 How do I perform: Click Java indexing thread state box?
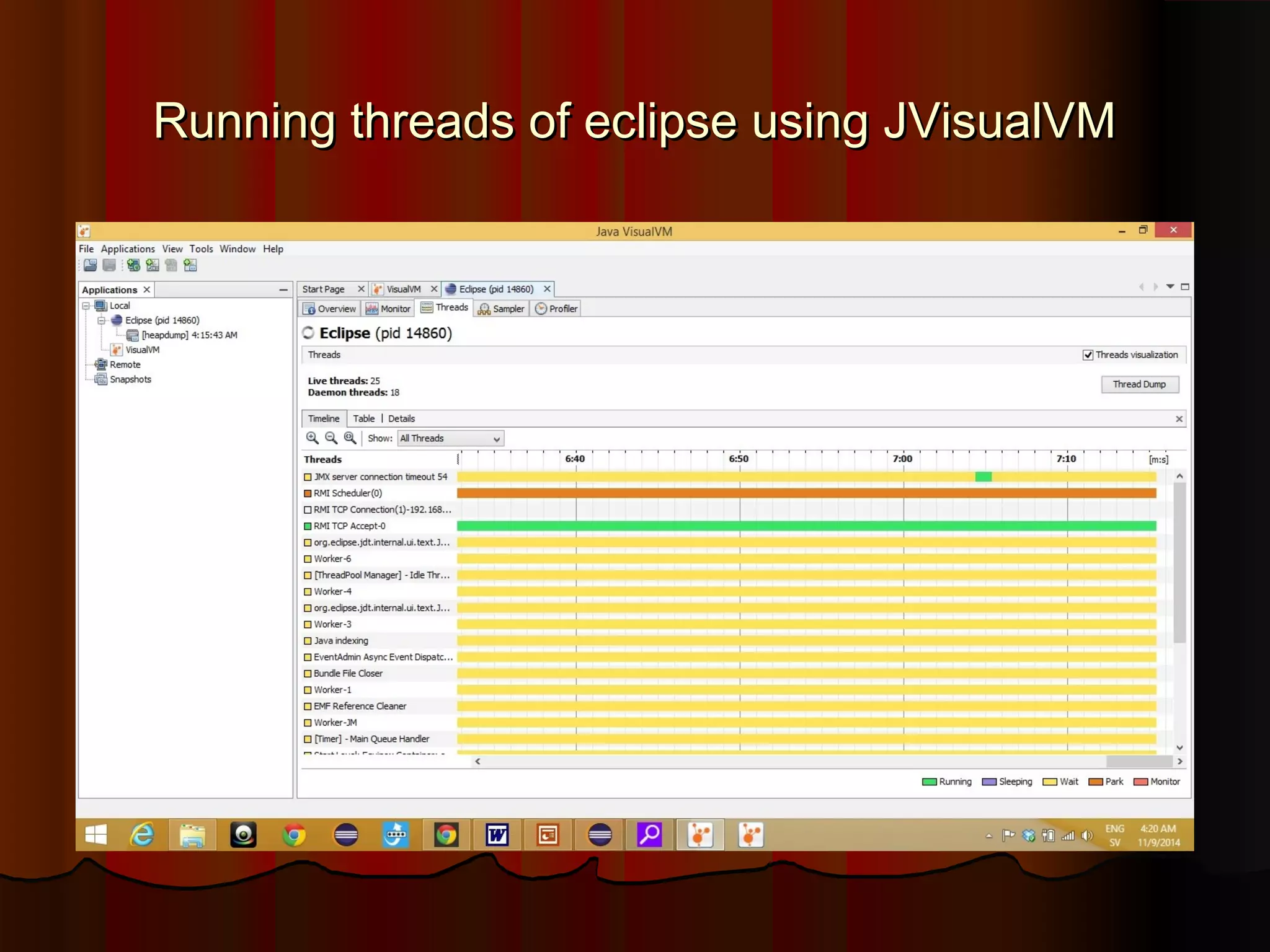(x=308, y=641)
